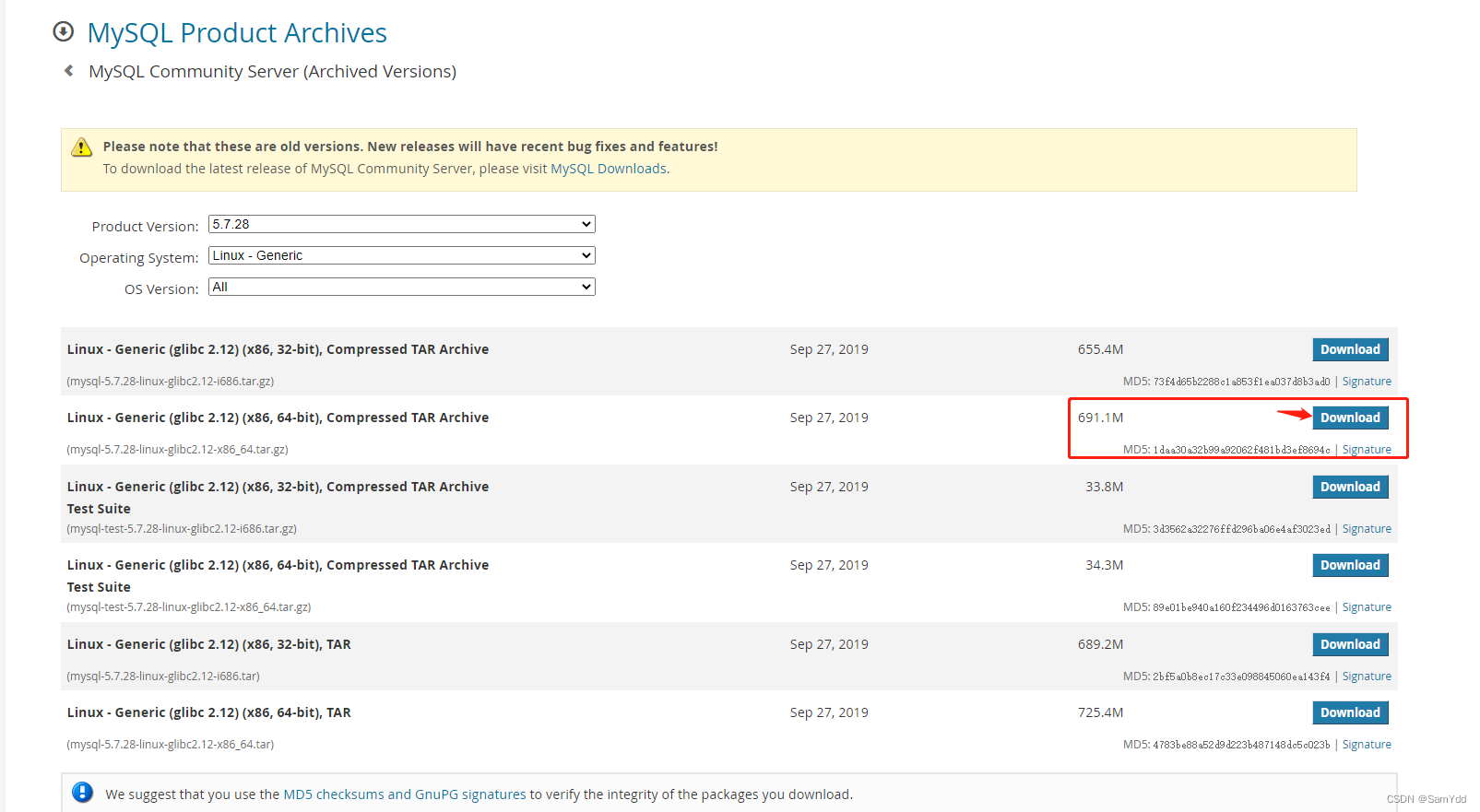Screen dimensions: 1480x812
Task: Click the title Linux - Generic (x86, 32-bit), TAR
Action: (208, 644)
